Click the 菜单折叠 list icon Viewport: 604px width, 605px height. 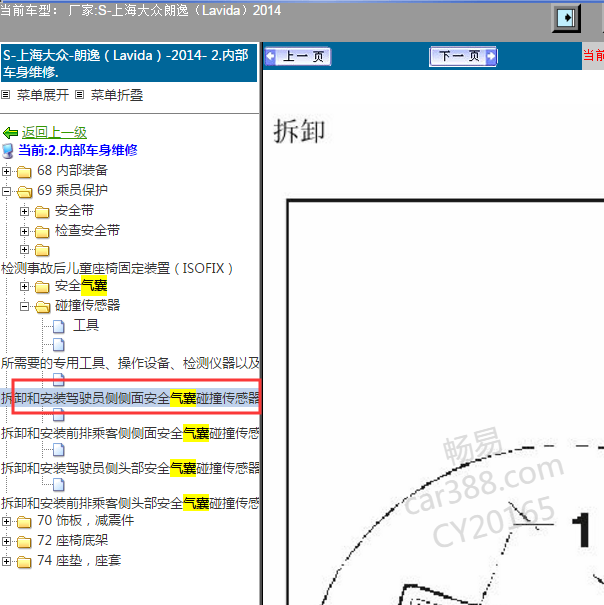tap(79, 95)
